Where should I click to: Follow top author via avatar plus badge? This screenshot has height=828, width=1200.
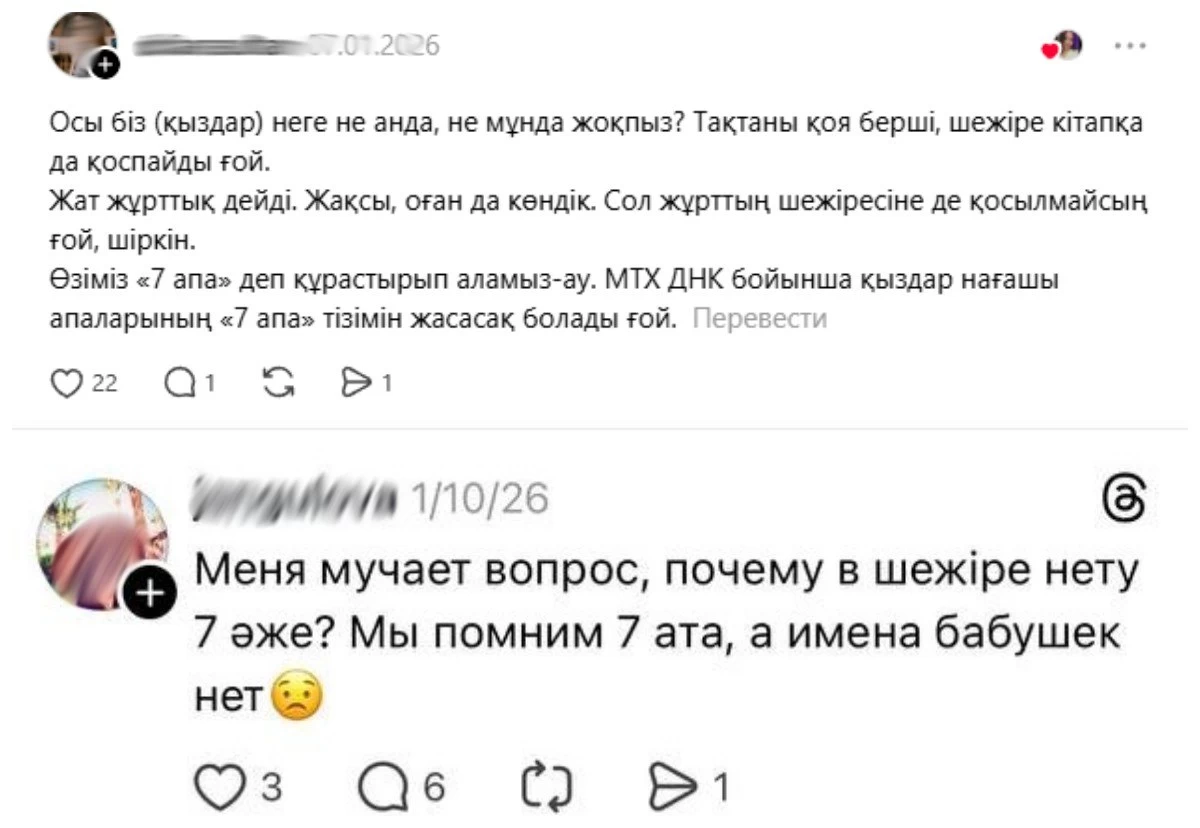tap(107, 66)
